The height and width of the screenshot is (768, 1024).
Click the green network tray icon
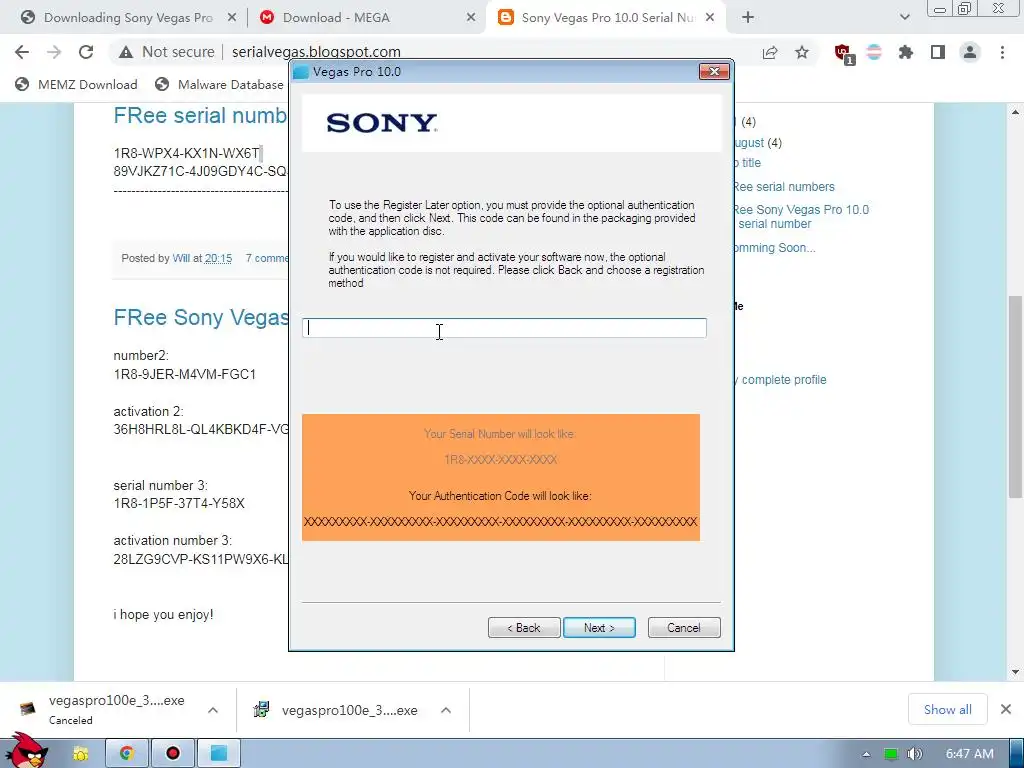[891, 754]
